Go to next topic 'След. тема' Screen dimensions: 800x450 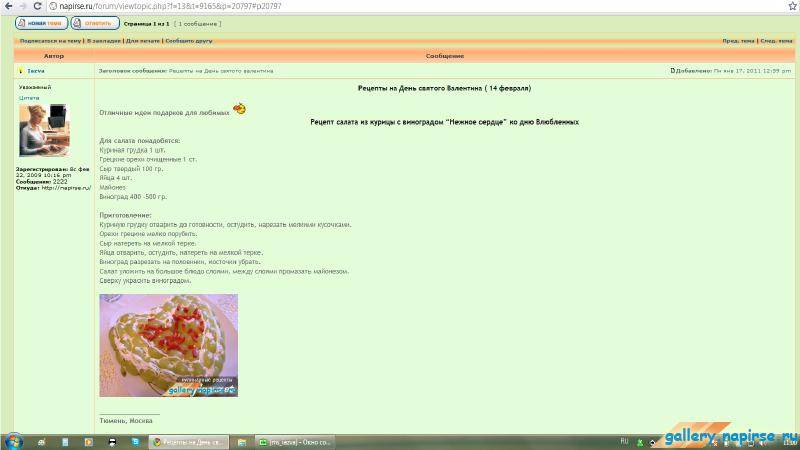pos(777,41)
